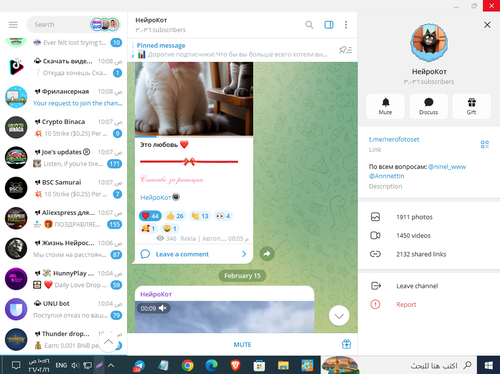Click the red Report warning icon

pyautogui.click(x=375, y=304)
